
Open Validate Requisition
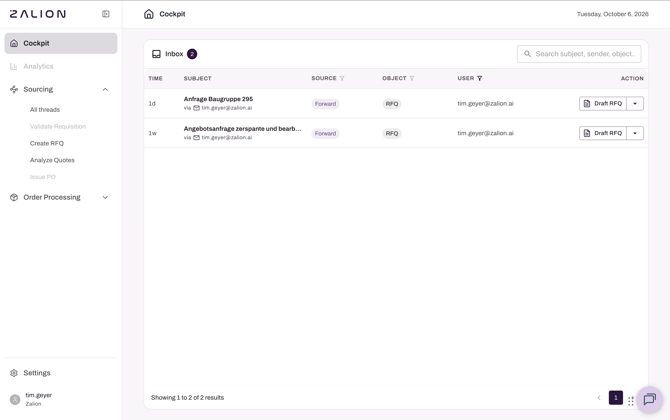coord(58,126)
